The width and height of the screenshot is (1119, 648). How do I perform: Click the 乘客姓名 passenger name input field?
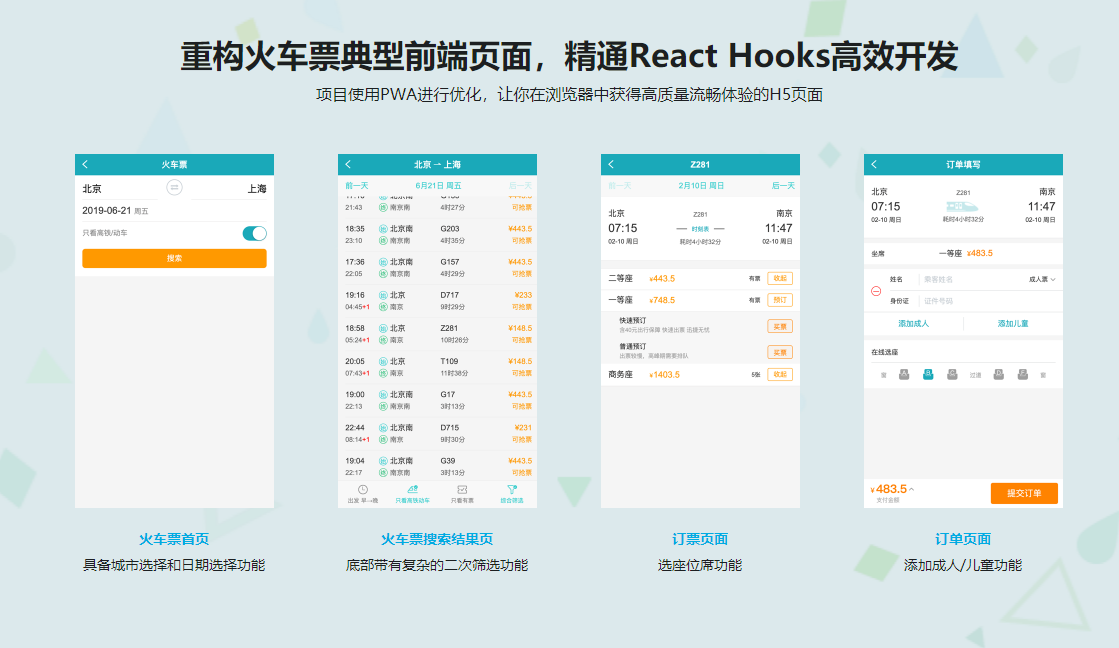938,279
